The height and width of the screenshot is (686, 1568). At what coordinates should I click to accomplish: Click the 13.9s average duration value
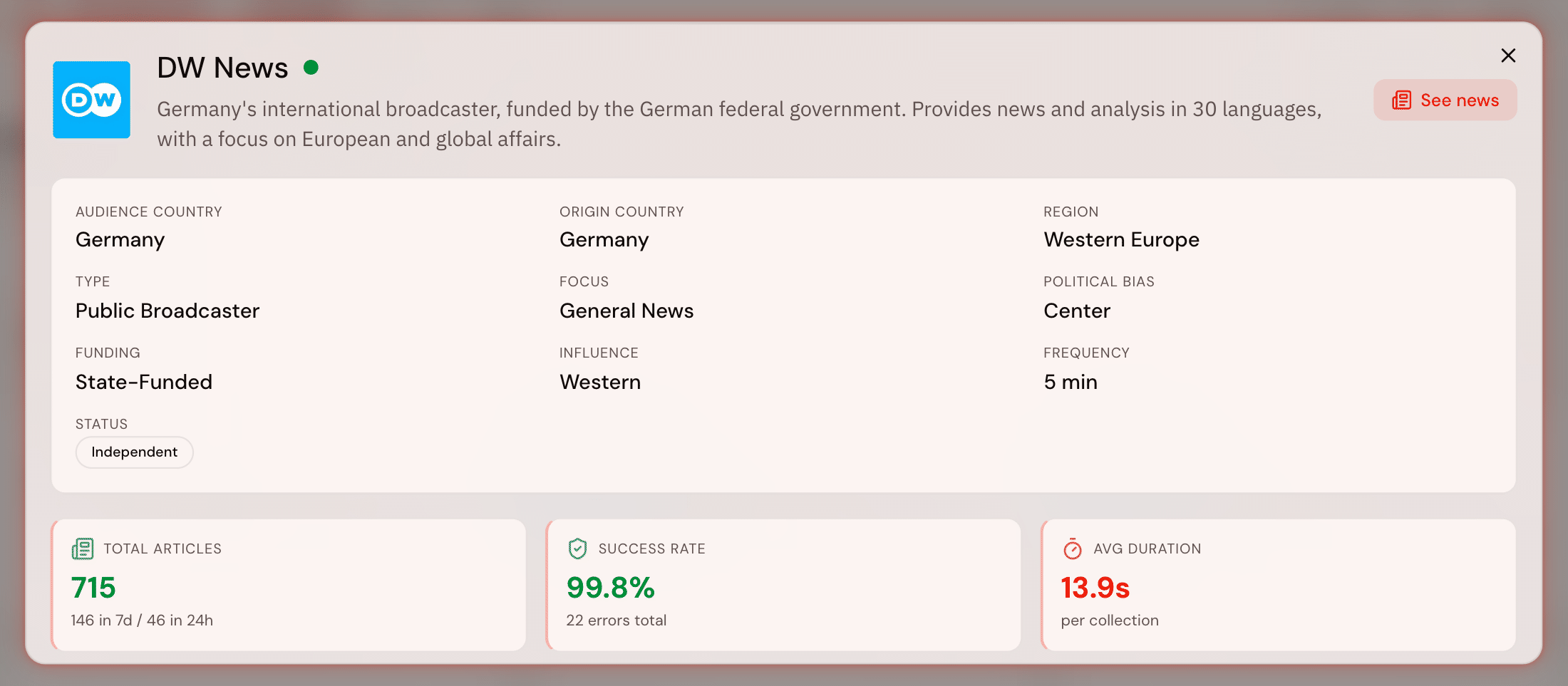1095,588
